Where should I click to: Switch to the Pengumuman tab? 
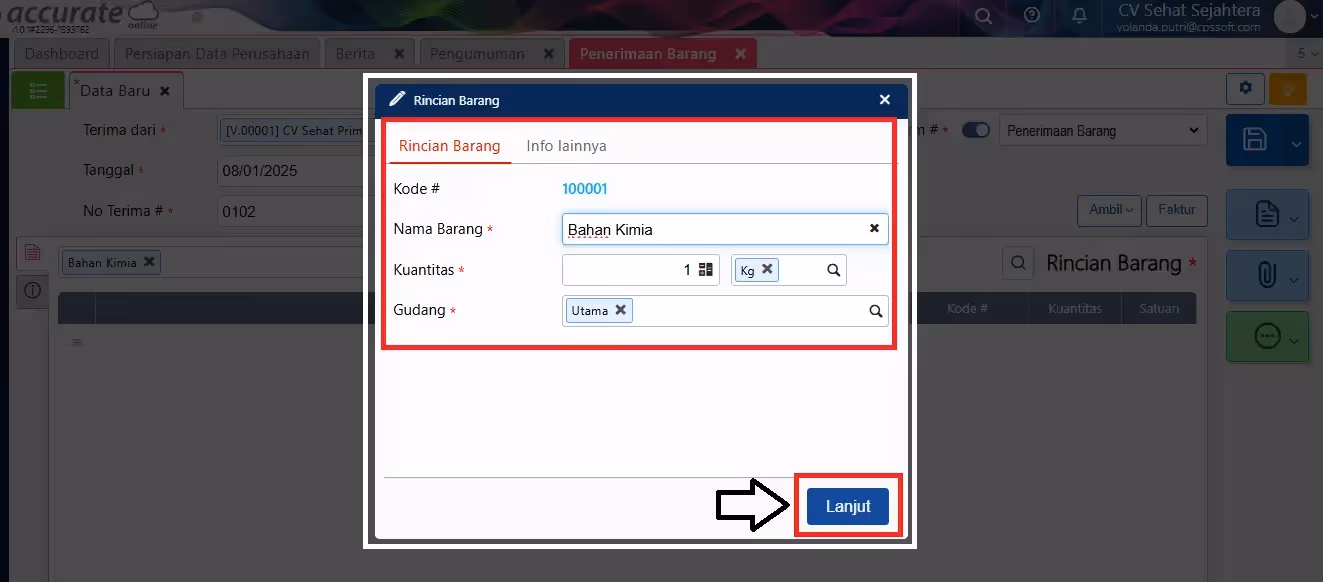pyautogui.click(x=476, y=54)
